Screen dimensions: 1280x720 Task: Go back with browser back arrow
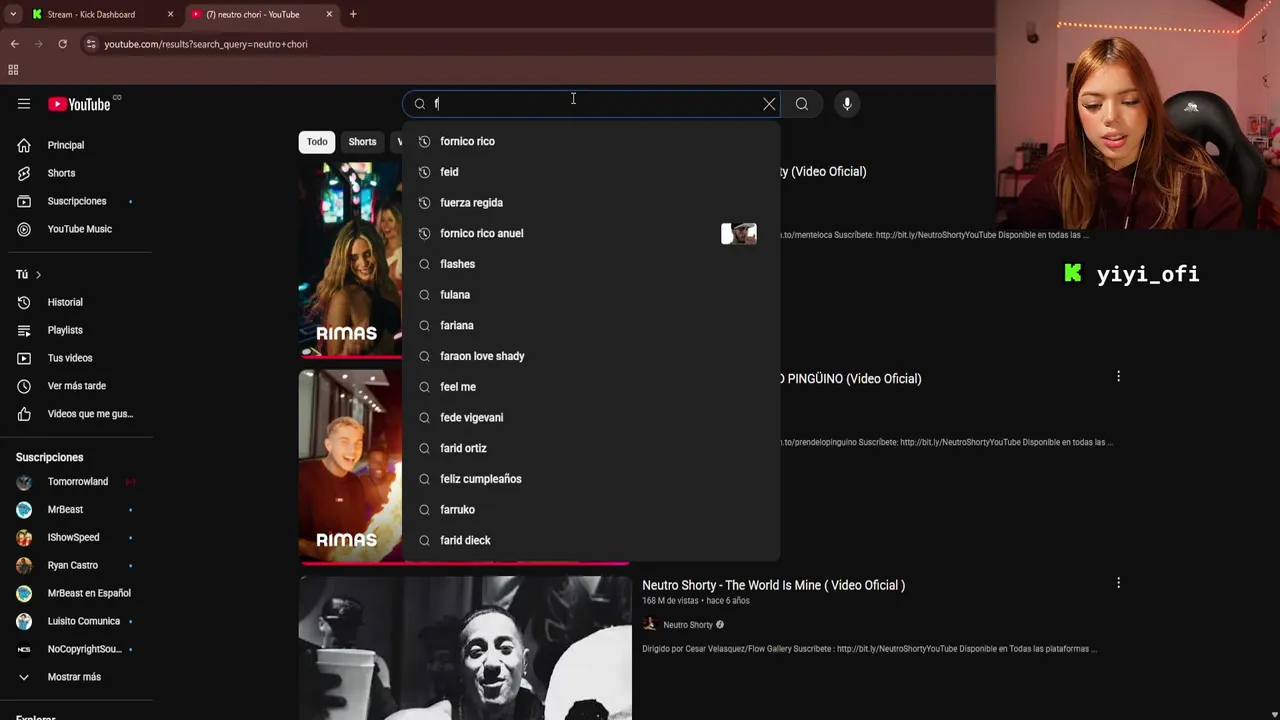14,44
